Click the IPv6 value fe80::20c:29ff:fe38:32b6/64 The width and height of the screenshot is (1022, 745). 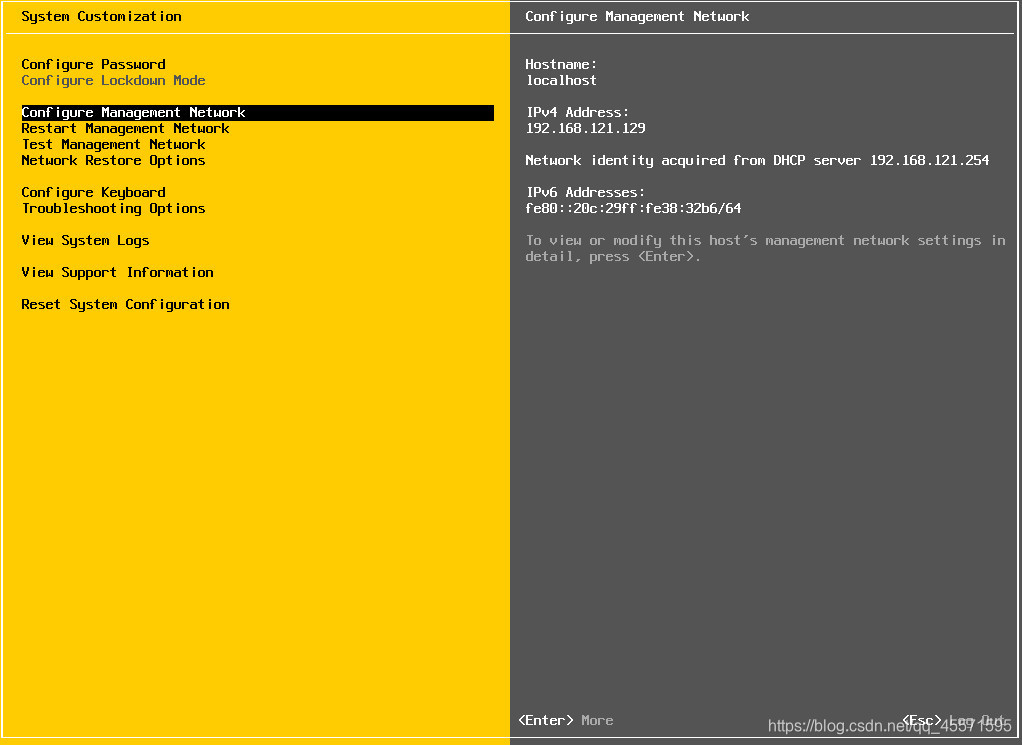click(x=634, y=209)
